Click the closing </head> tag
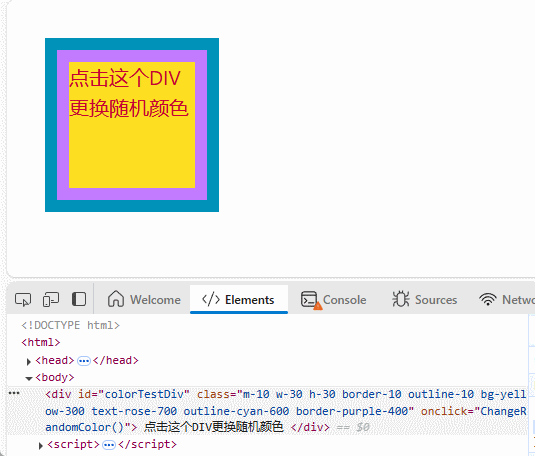The height and width of the screenshot is (456, 535). click(116, 360)
